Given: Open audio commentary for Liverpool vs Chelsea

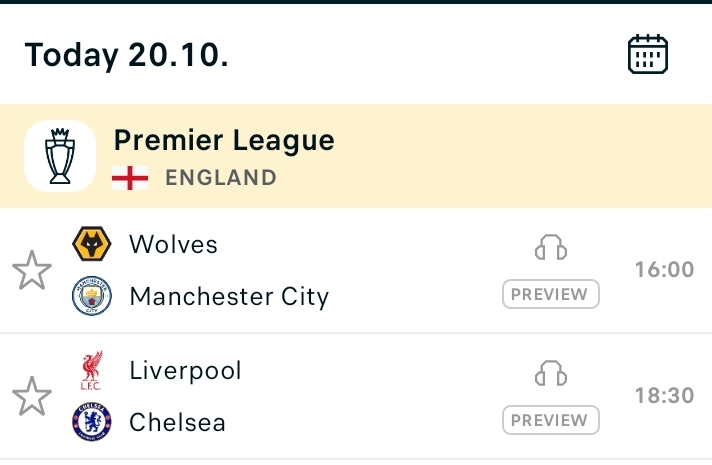Looking at the screenshot, I should (551, 373).
